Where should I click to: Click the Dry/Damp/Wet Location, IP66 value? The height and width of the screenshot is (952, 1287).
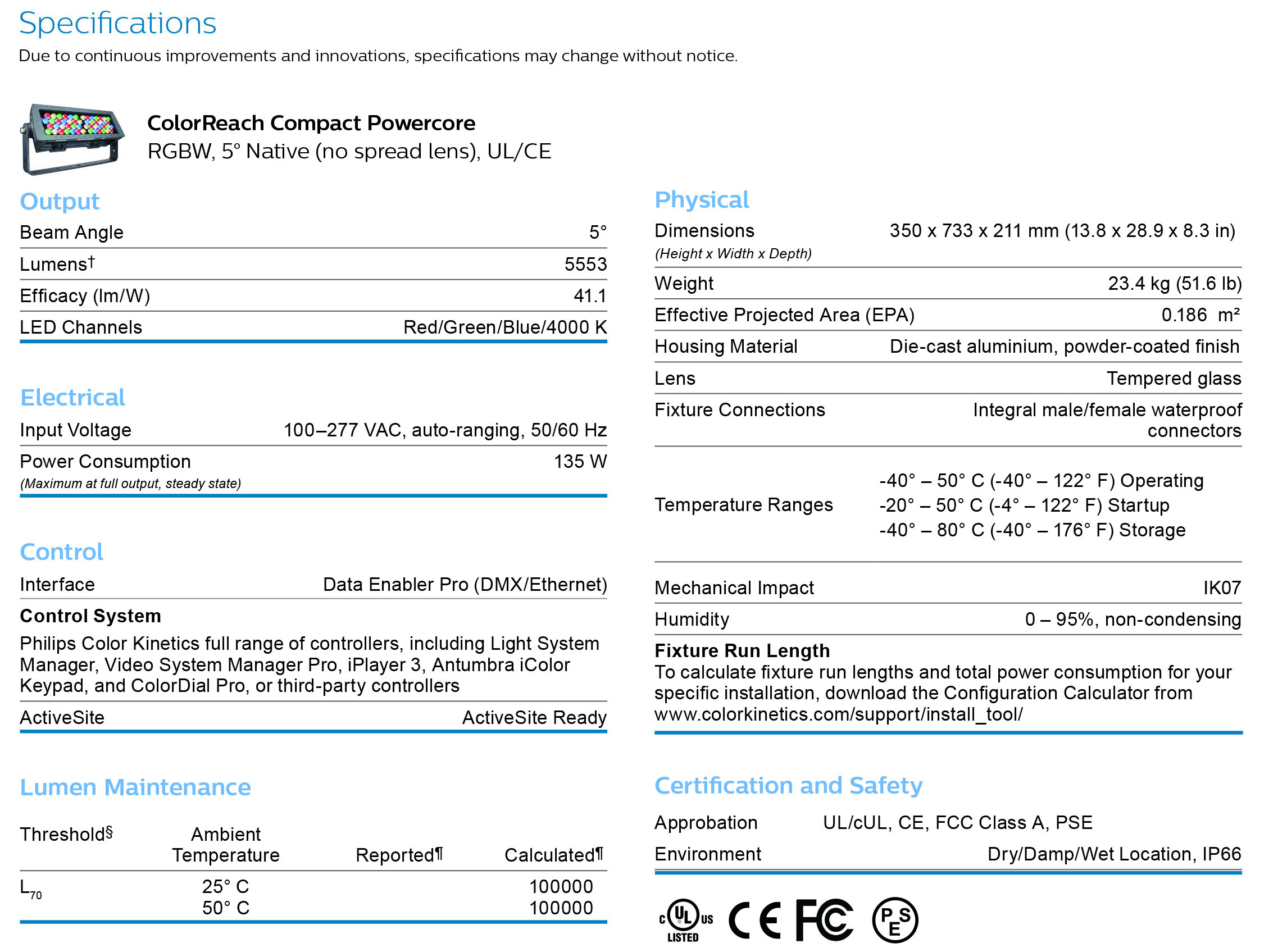click(1115, 854)
